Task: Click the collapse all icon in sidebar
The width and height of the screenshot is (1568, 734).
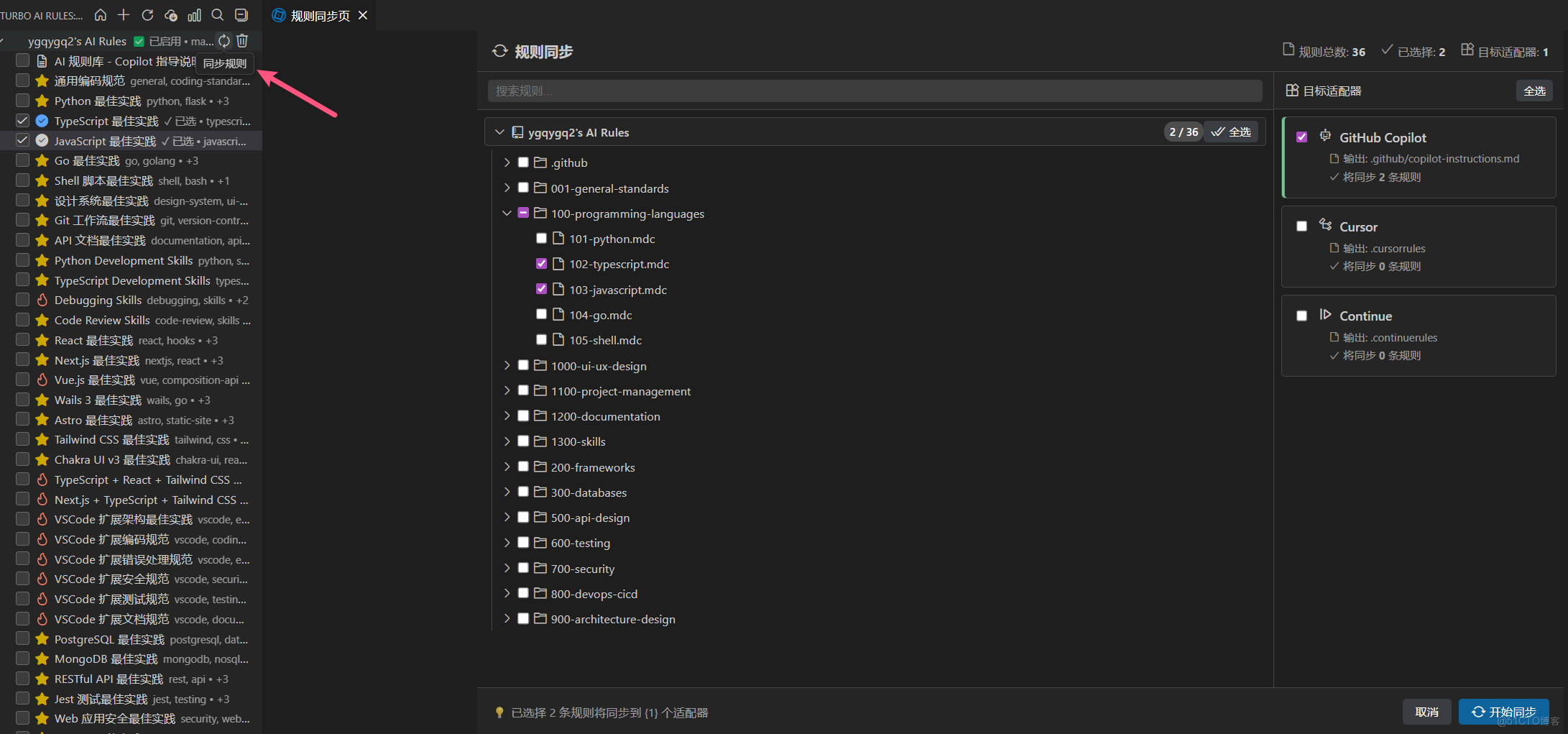Action: (x=241, y=15)
